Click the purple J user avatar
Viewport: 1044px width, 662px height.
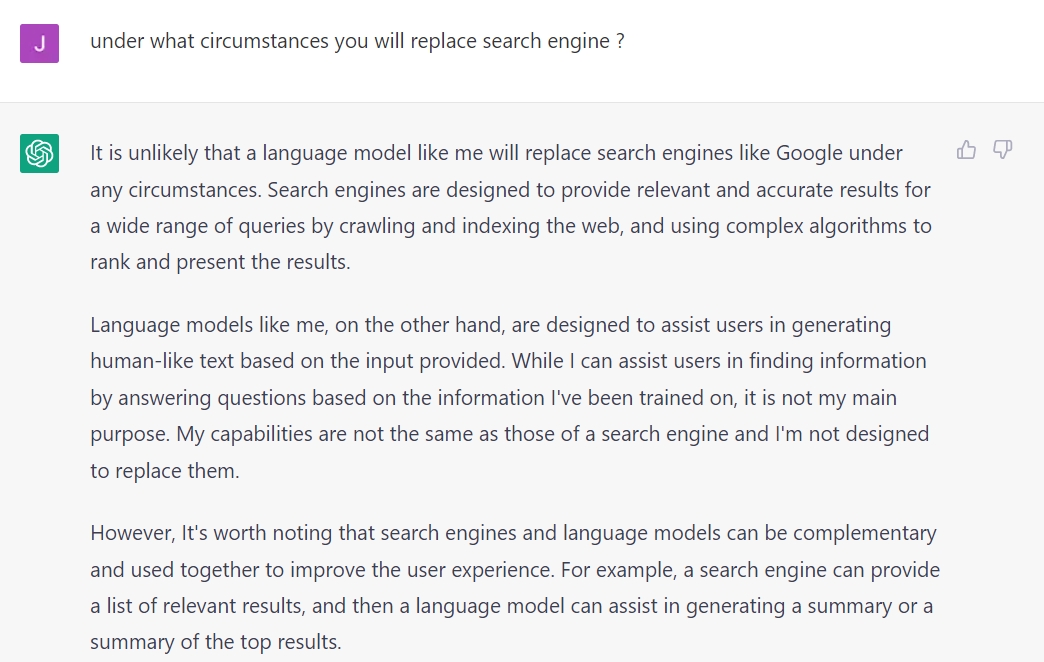click(x=39, y=43)
